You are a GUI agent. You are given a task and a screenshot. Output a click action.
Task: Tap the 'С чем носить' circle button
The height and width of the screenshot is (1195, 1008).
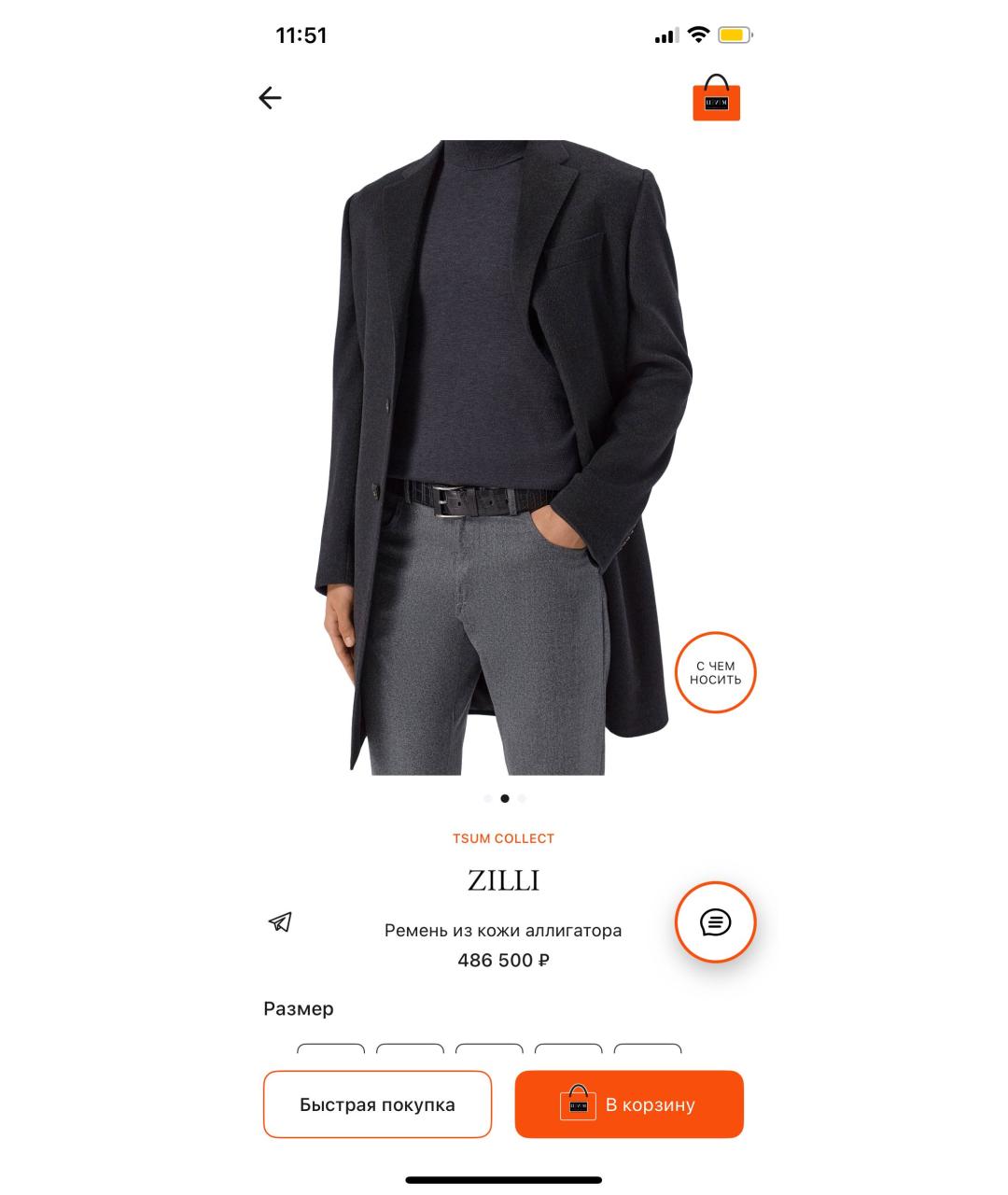point(716,673)
